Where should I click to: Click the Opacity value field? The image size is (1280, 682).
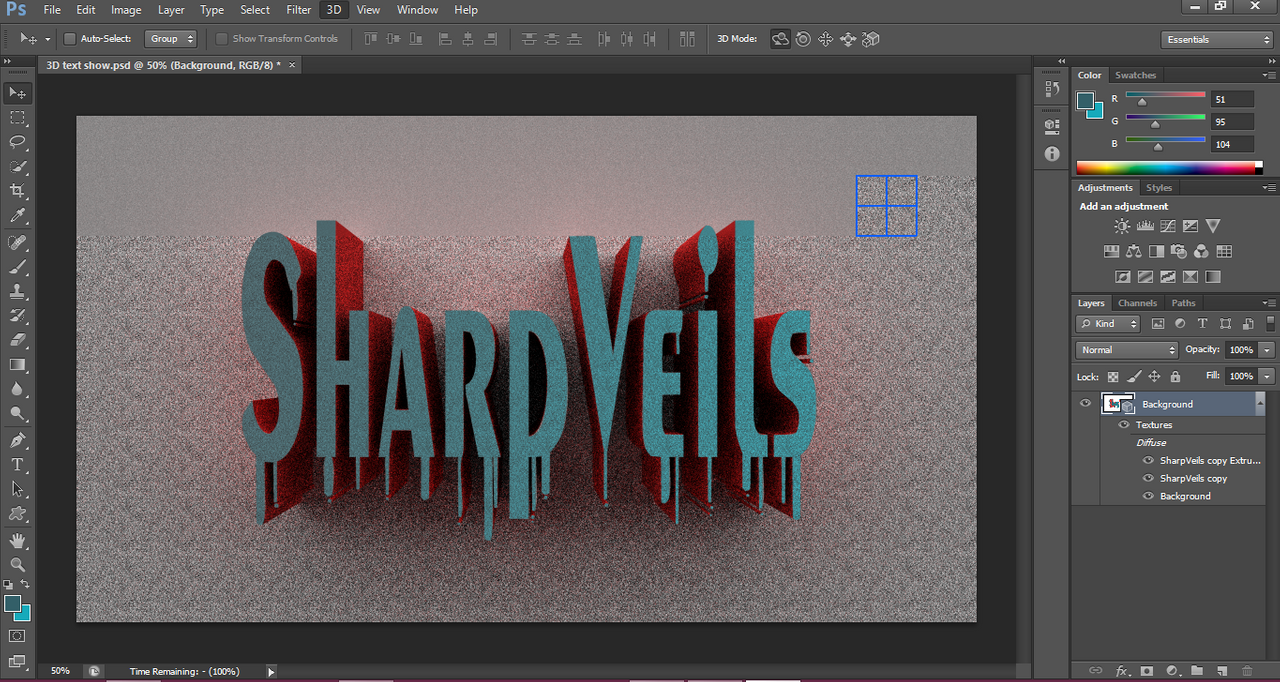click(1241, 350)
